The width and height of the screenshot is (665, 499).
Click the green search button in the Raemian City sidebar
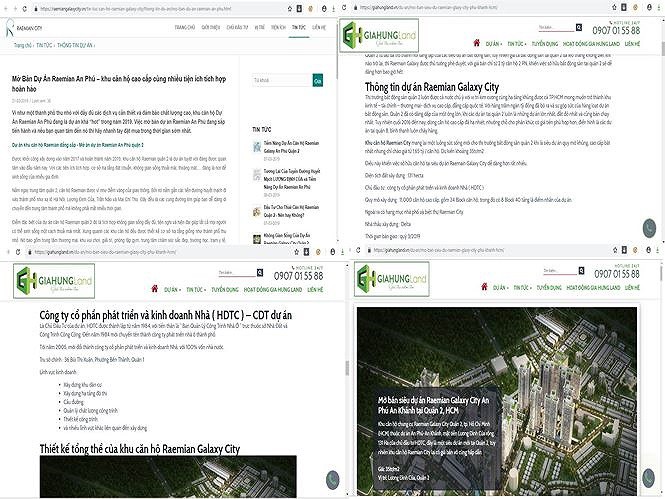tap(317, 80)
